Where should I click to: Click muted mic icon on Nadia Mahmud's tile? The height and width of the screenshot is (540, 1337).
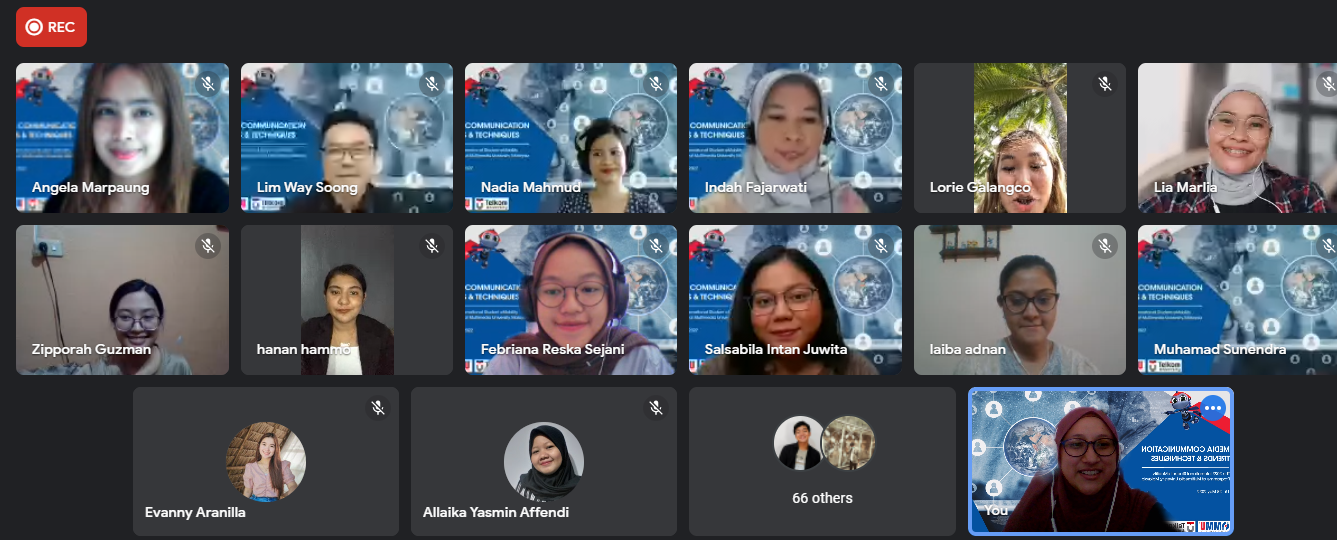656,84
